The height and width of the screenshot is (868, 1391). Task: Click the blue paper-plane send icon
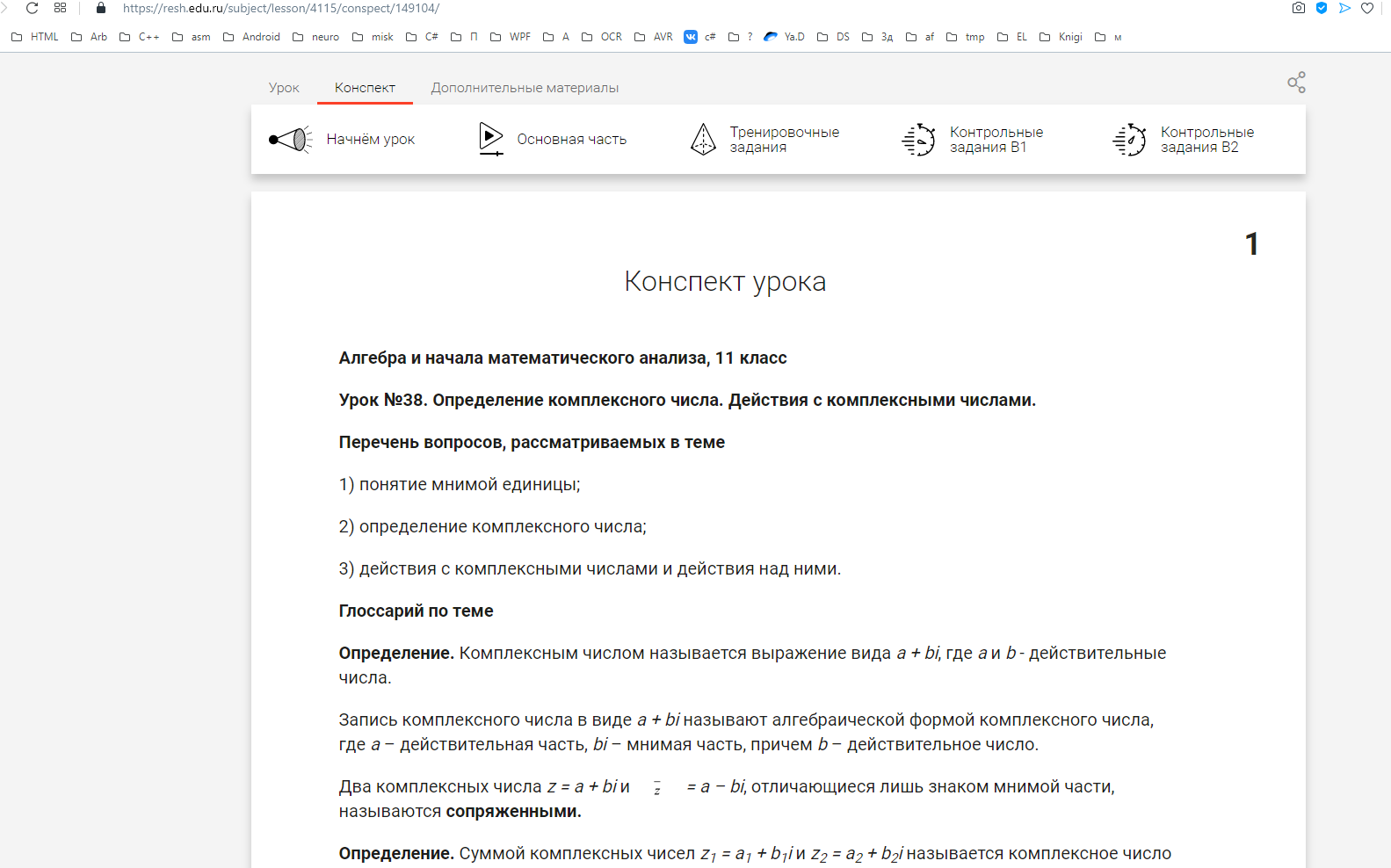point(1344,8)
